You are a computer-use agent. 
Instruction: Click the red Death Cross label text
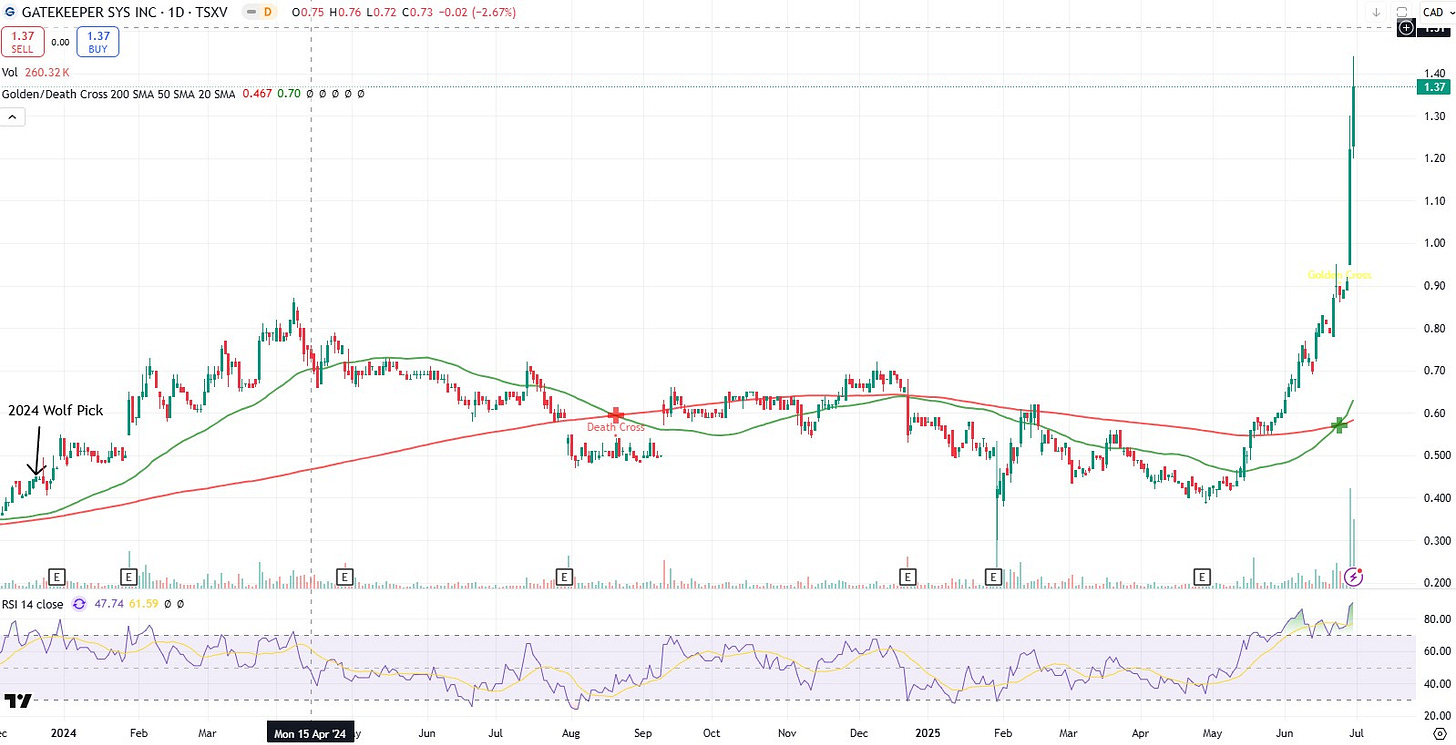[616, 427]
